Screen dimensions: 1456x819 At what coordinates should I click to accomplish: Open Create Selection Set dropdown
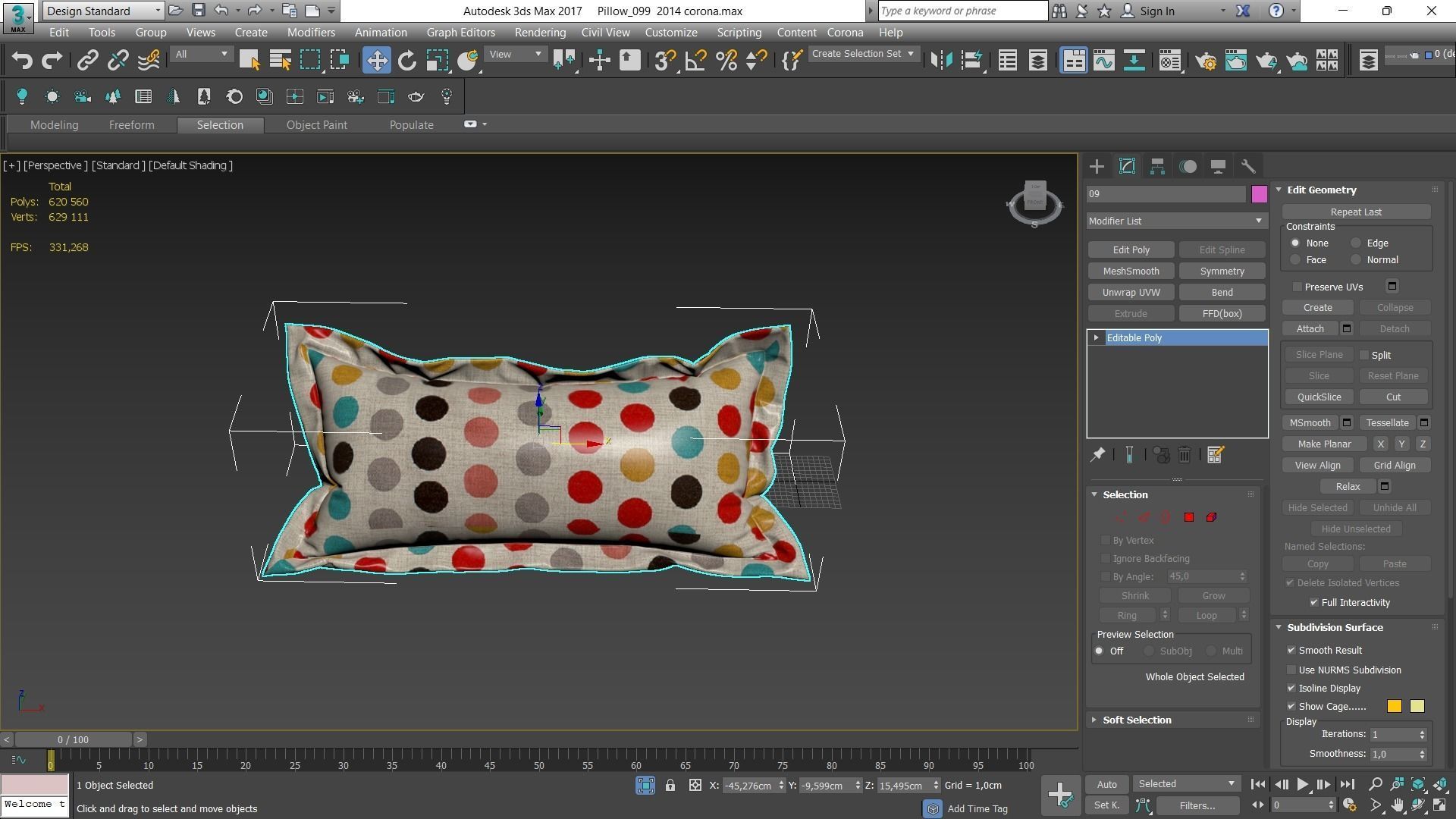coord(863,54)
